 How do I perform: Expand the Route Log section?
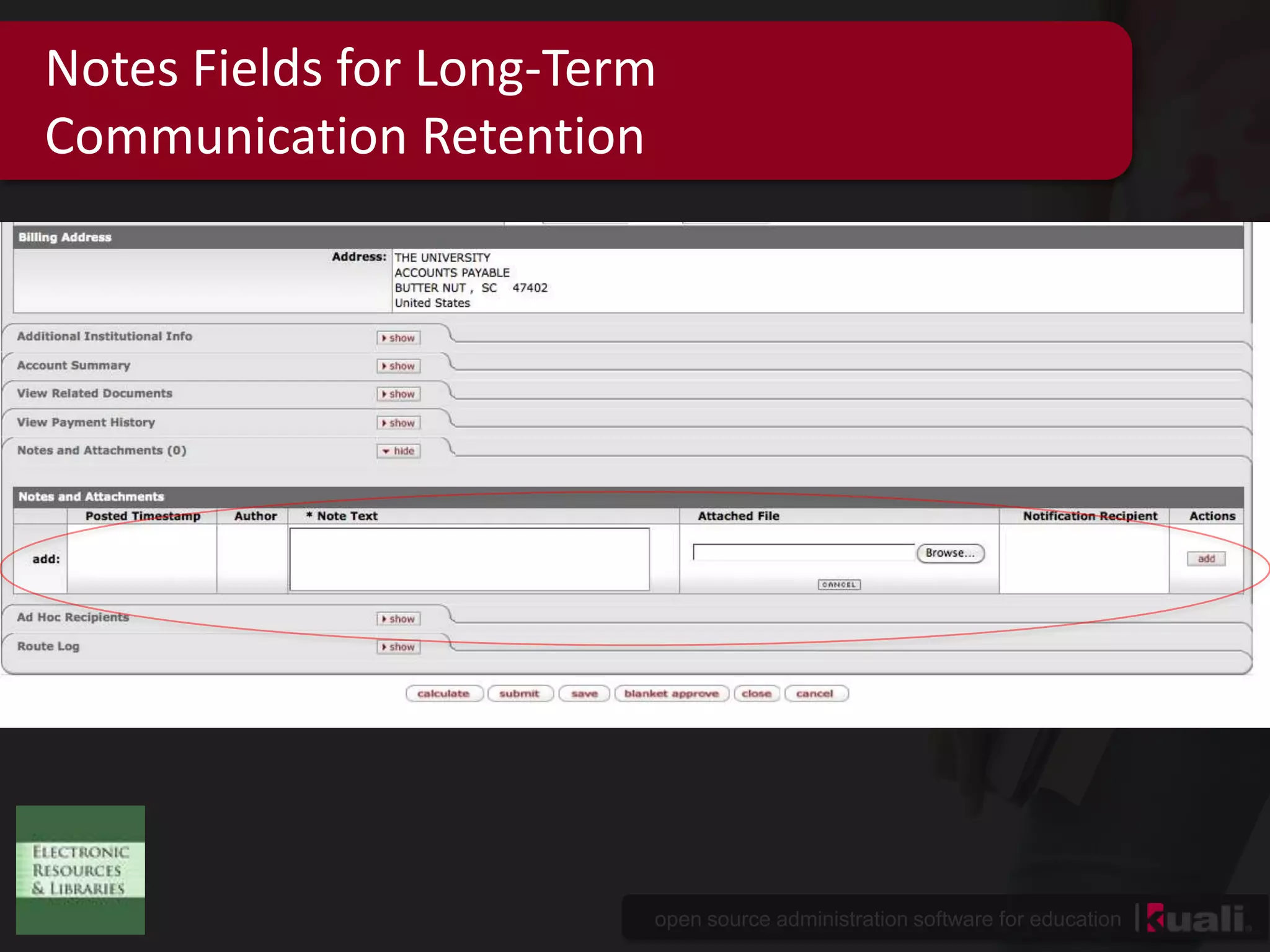click(x=398, y=647)
